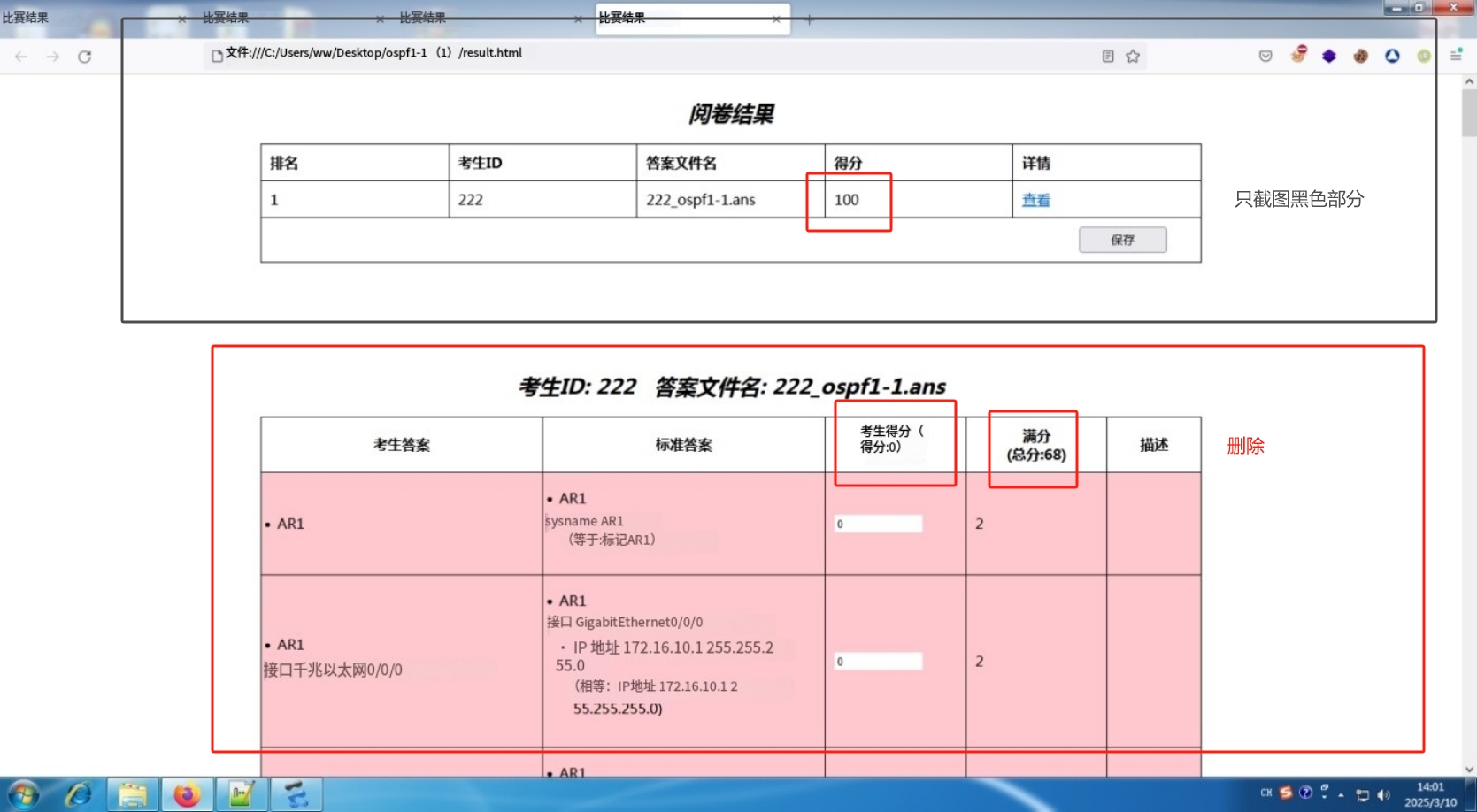Image resolution: width=1477 pixels, height=812 pixels.
Task: Click the Windows Start button
Action: pyautogui.click(x=24, y=794)
